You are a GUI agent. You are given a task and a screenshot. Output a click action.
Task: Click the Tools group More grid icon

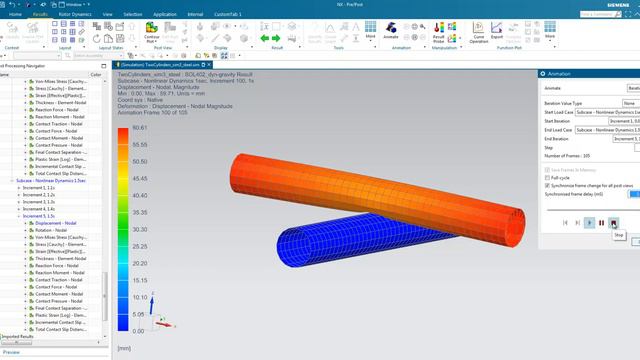tap(371, 30)
